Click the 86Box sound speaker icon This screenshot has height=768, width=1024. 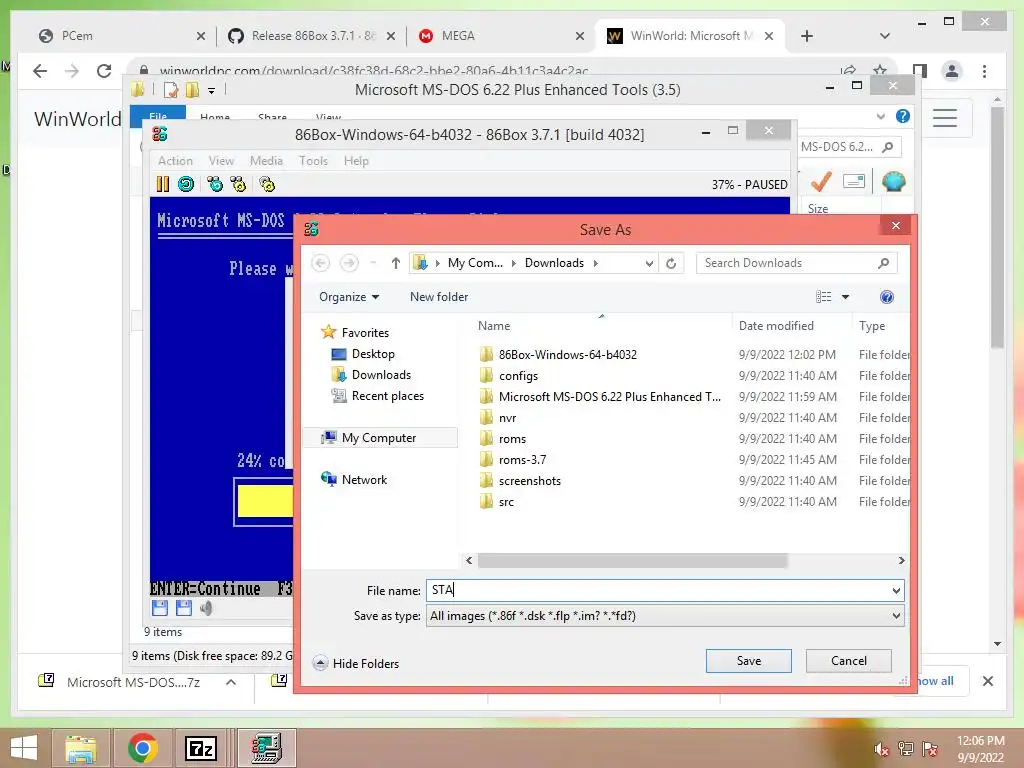(x=206, y=608)
